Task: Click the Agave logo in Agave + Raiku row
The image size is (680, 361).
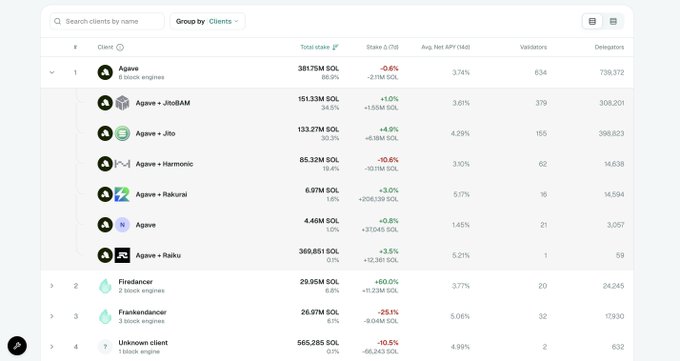Action: 105,255
